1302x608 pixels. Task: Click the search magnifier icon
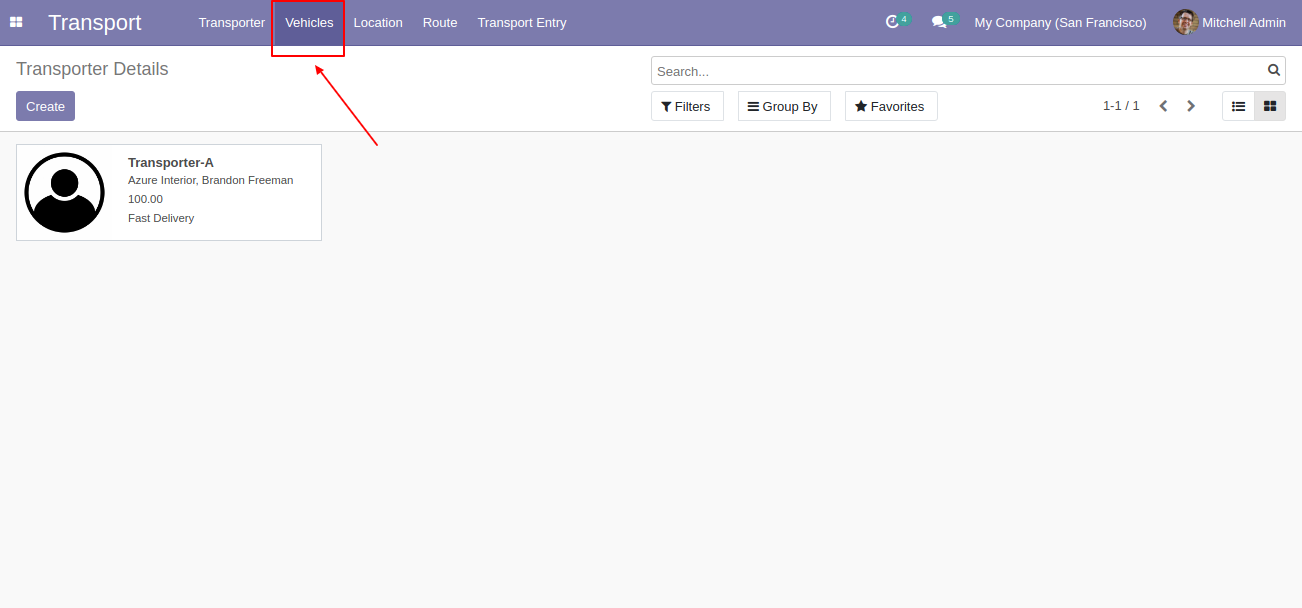click(1274, 71)
